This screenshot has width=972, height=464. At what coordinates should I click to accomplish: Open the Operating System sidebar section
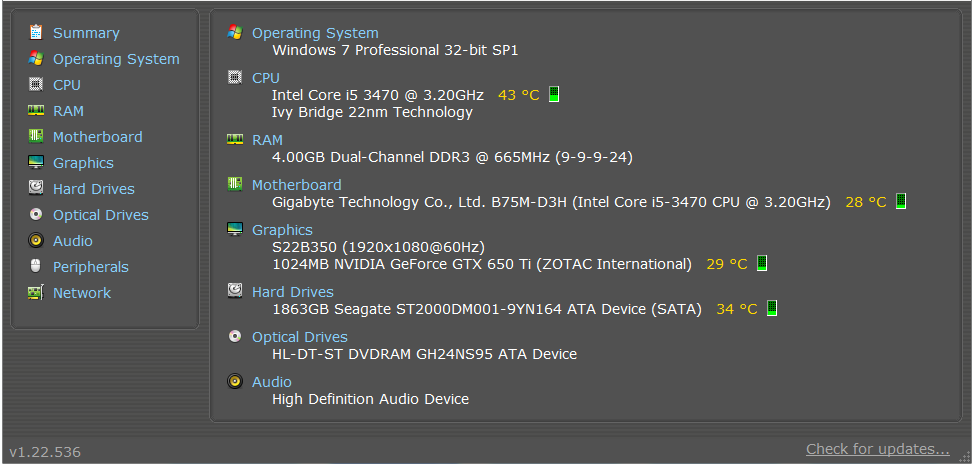(116, 59)
